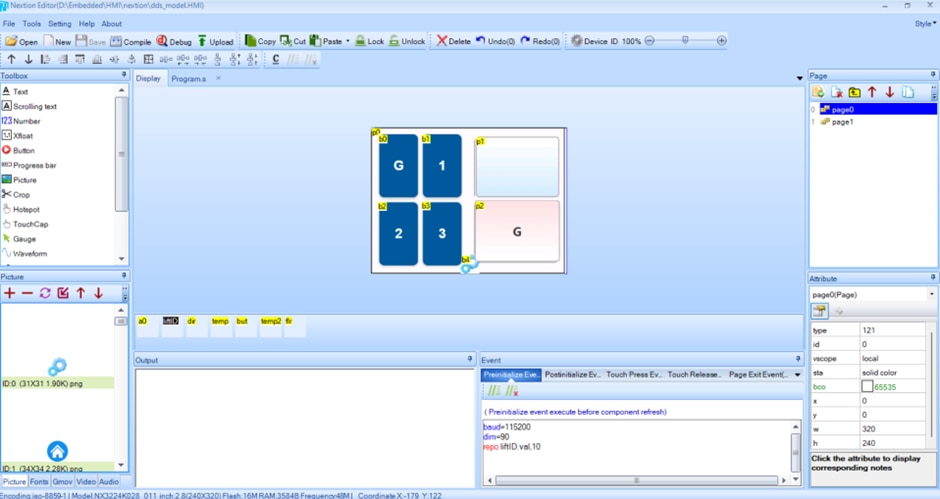
Task: Redo the last action
Action: click(x=540, y=41)
